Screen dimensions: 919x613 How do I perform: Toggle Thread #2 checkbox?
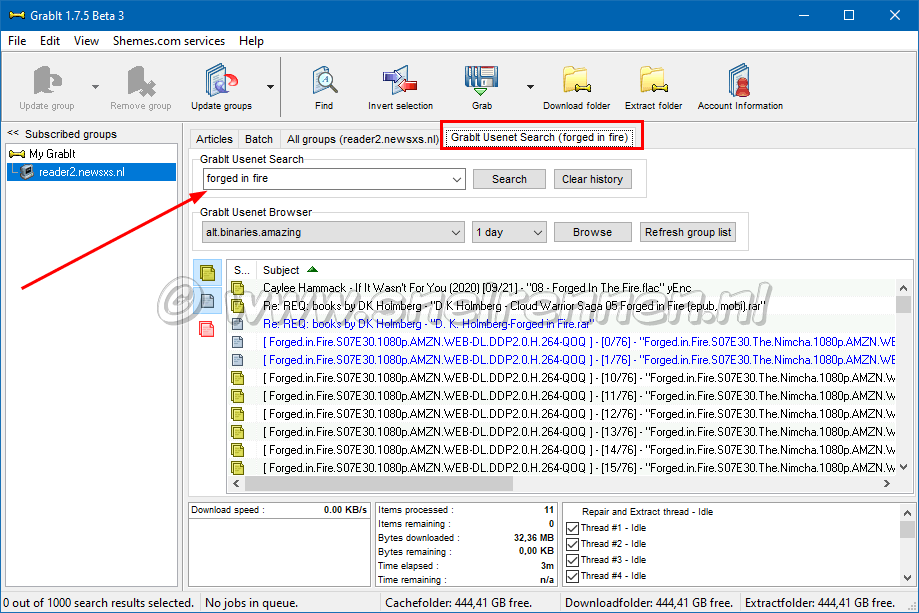(573, 544)
